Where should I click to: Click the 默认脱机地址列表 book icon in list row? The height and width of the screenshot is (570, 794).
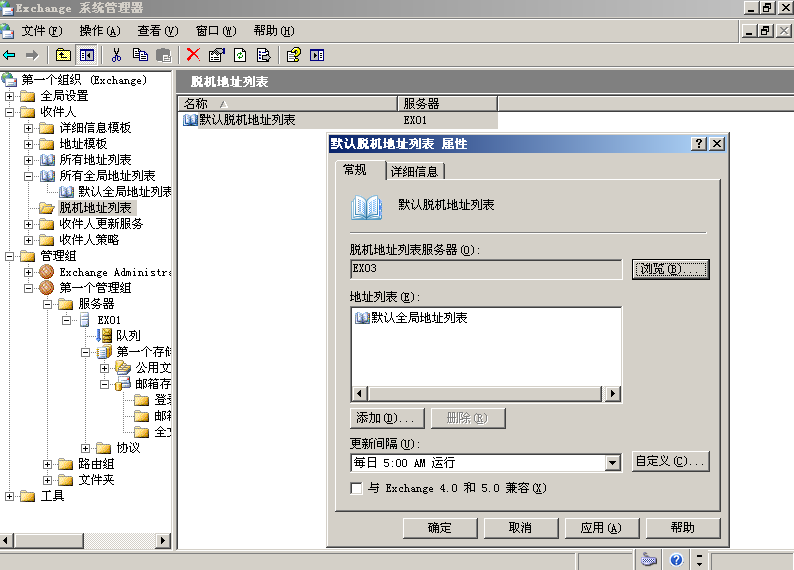[190, 120]
